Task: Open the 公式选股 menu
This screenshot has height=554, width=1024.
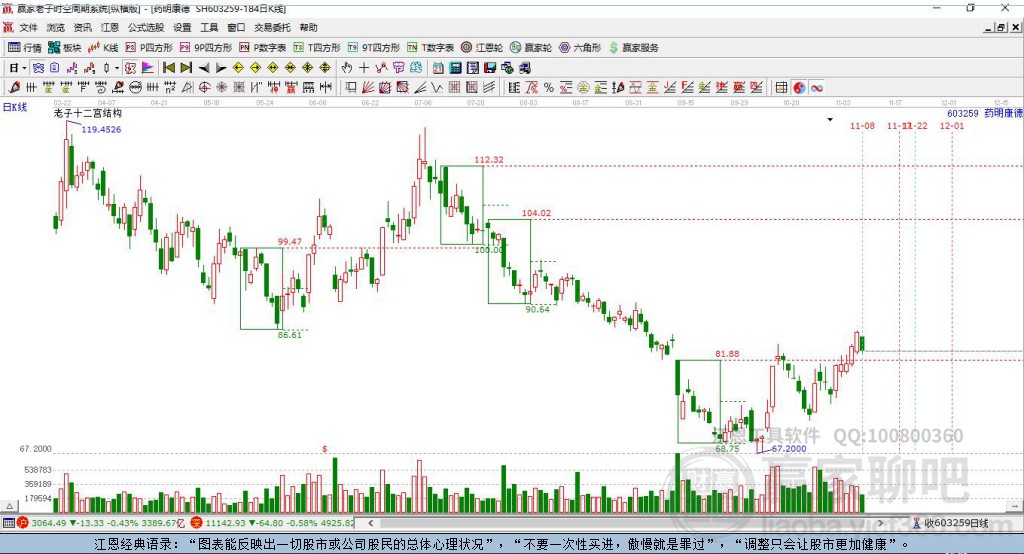Action: (146, 27)
